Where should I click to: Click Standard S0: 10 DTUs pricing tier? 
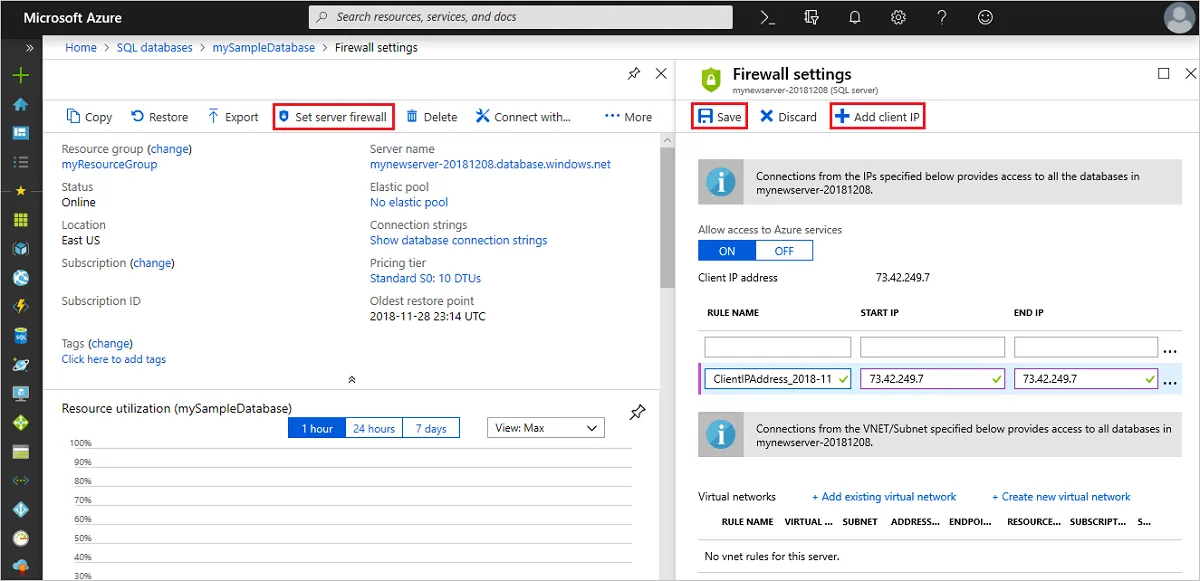pyautogui.click(x=425, y=278)
